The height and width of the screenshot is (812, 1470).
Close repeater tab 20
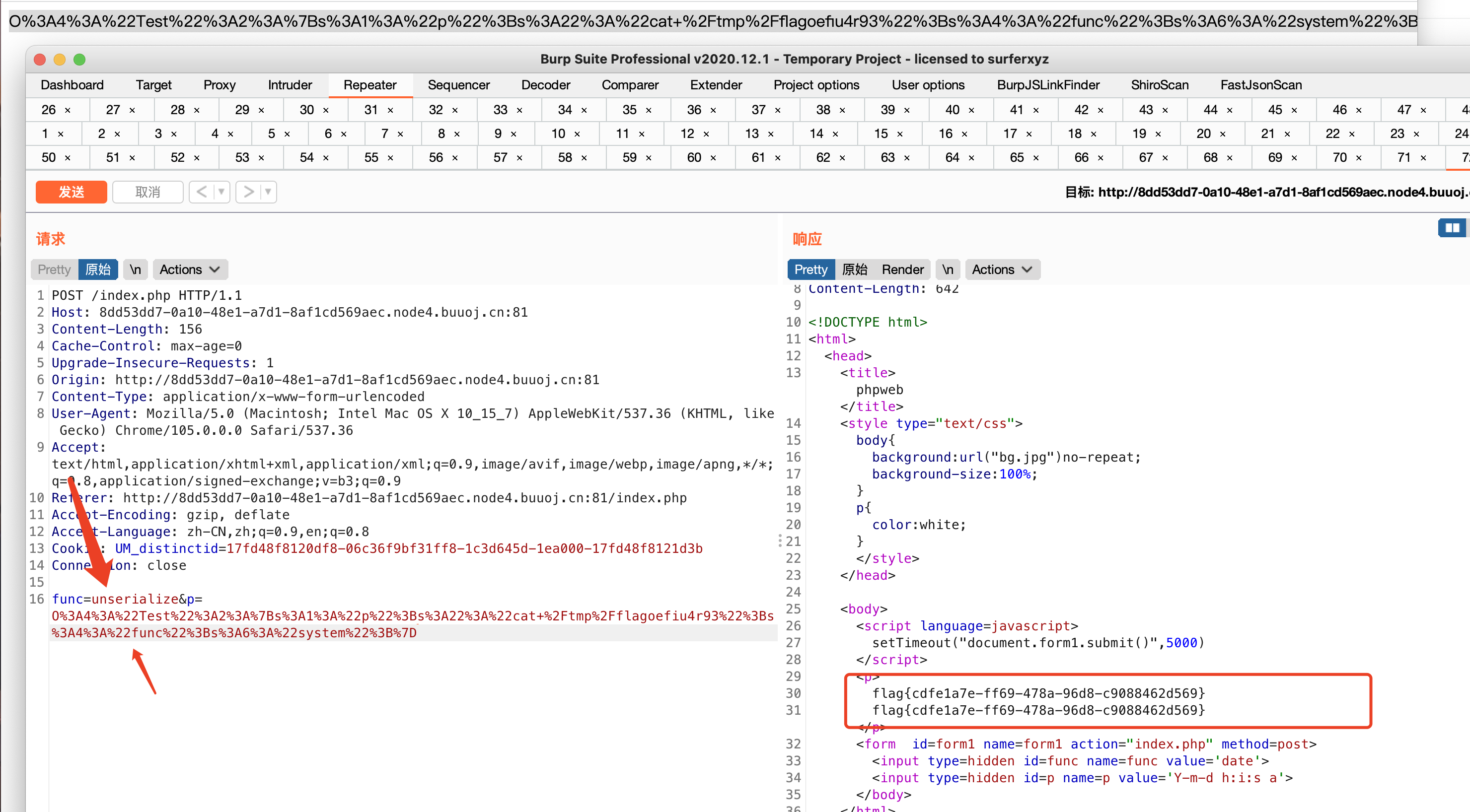1222,134
